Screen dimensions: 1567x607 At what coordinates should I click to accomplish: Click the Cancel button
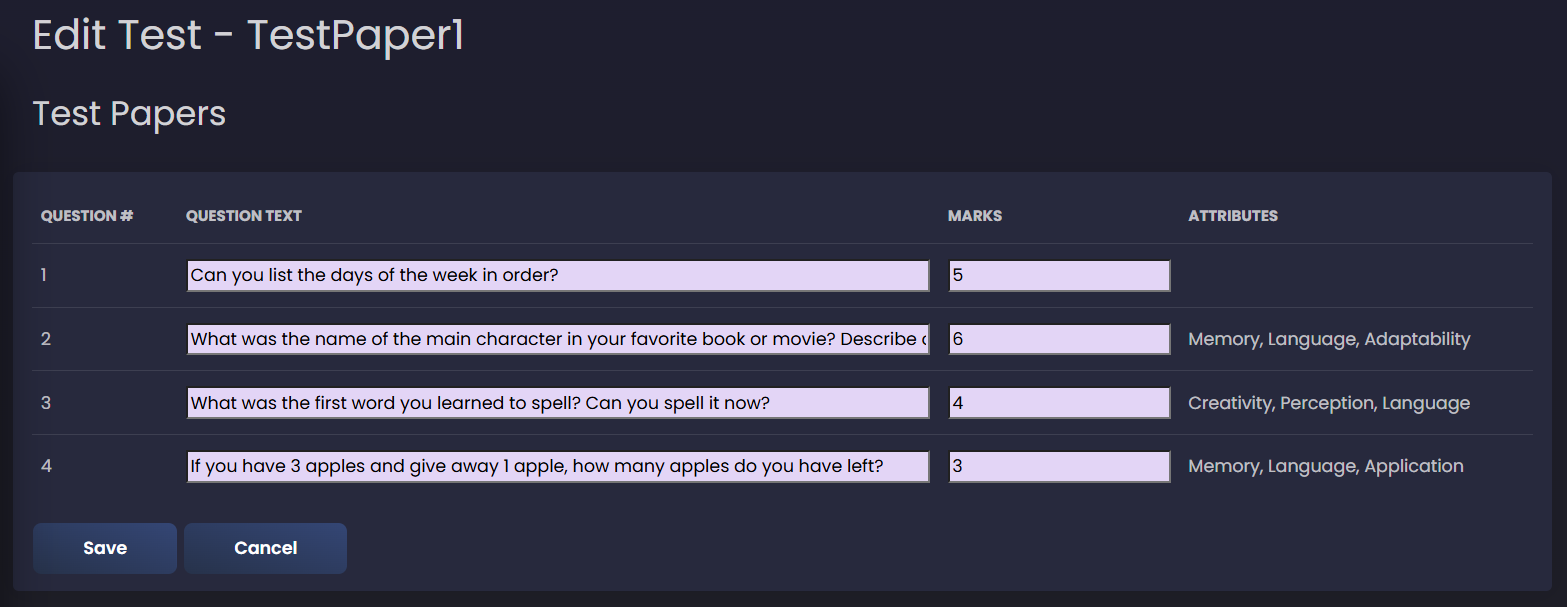(x=265, y=548)
